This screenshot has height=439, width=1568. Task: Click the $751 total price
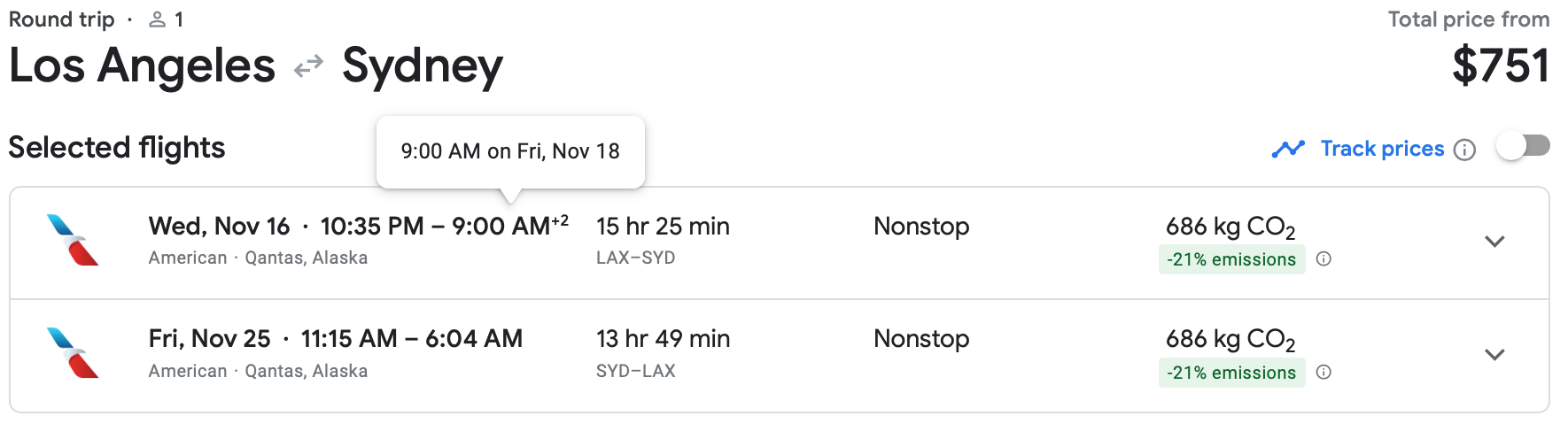[1501, 66]
